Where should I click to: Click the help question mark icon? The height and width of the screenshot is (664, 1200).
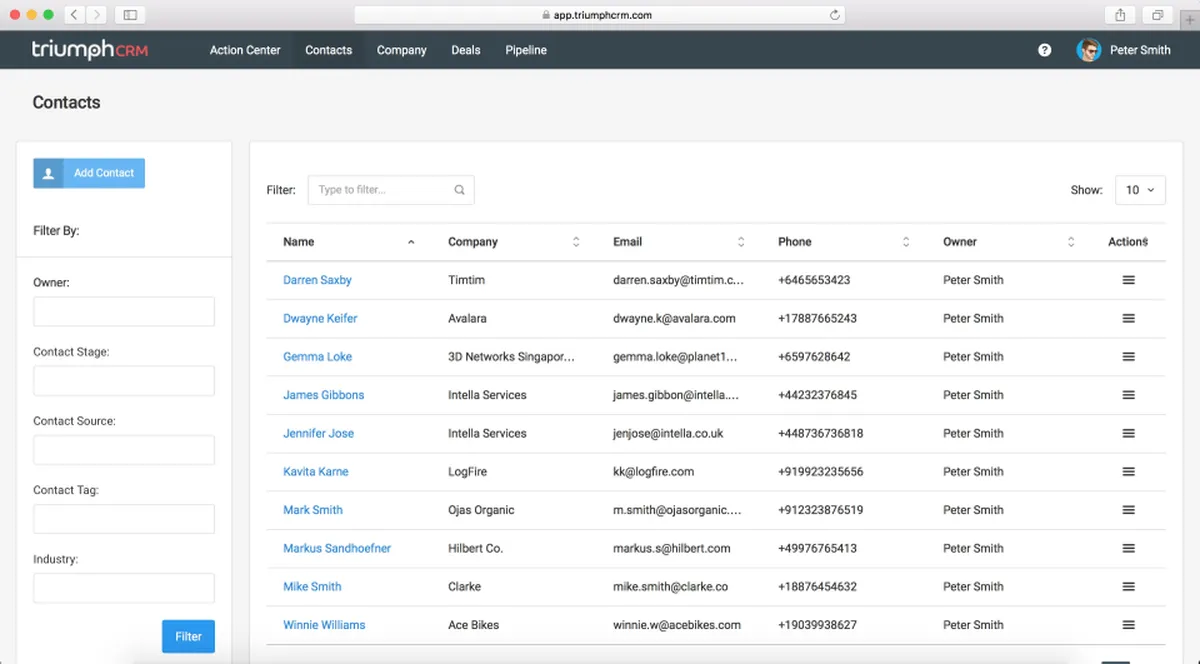(1044, 50)
